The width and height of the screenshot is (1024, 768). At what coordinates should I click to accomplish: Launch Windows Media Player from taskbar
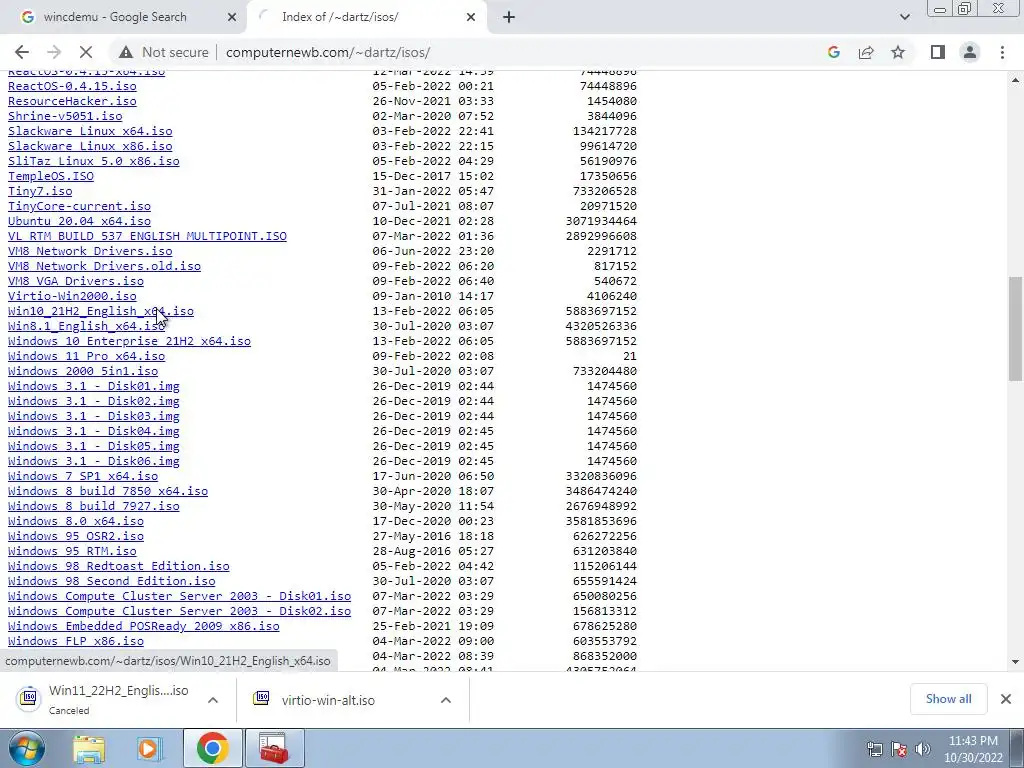[x=148, y=749]
